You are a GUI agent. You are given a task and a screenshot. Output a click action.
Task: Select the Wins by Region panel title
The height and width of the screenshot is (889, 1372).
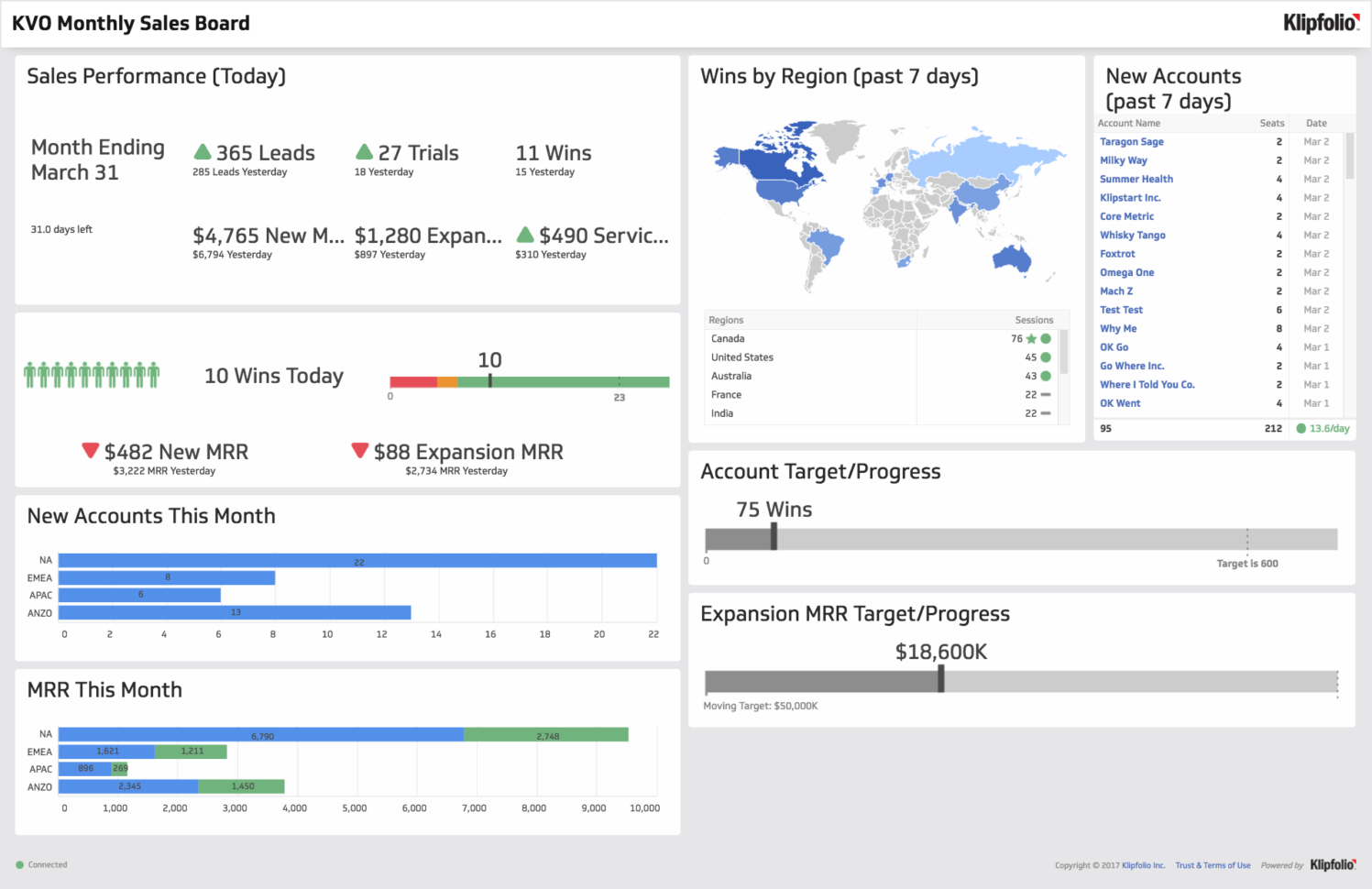(839, 76)
